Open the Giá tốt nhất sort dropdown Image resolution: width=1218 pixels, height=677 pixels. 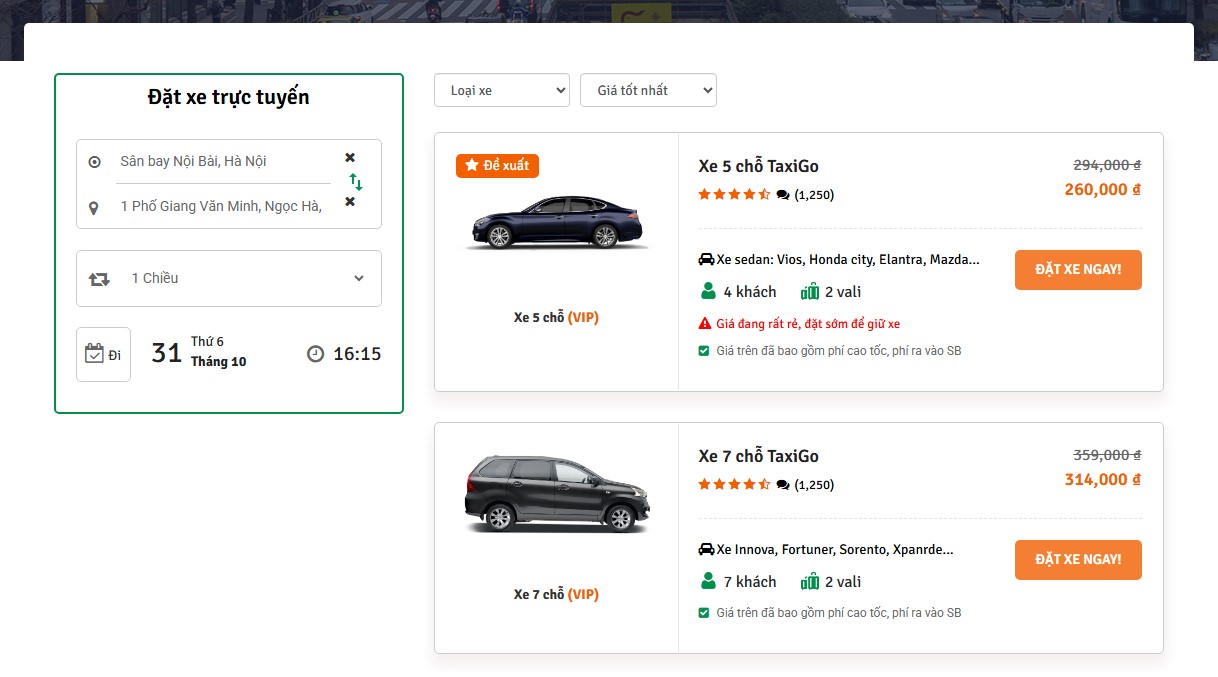648,90
